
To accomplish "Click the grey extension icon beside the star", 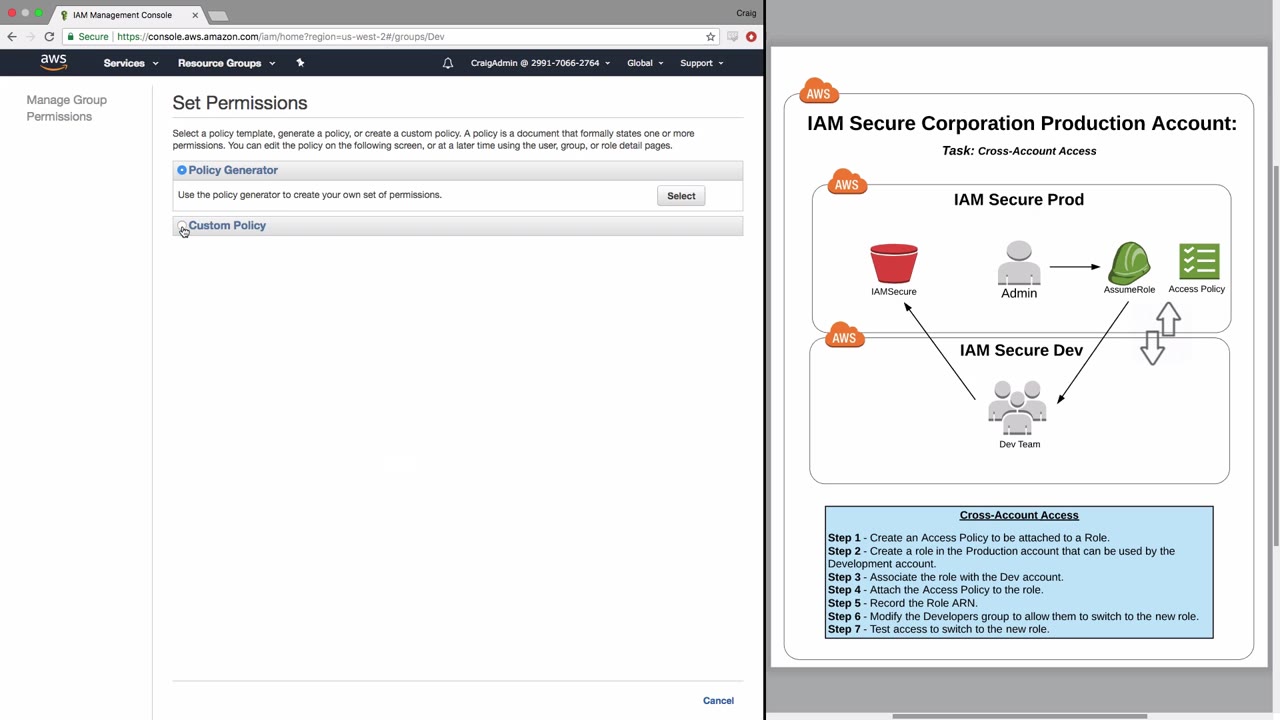I will pos(732,37).
